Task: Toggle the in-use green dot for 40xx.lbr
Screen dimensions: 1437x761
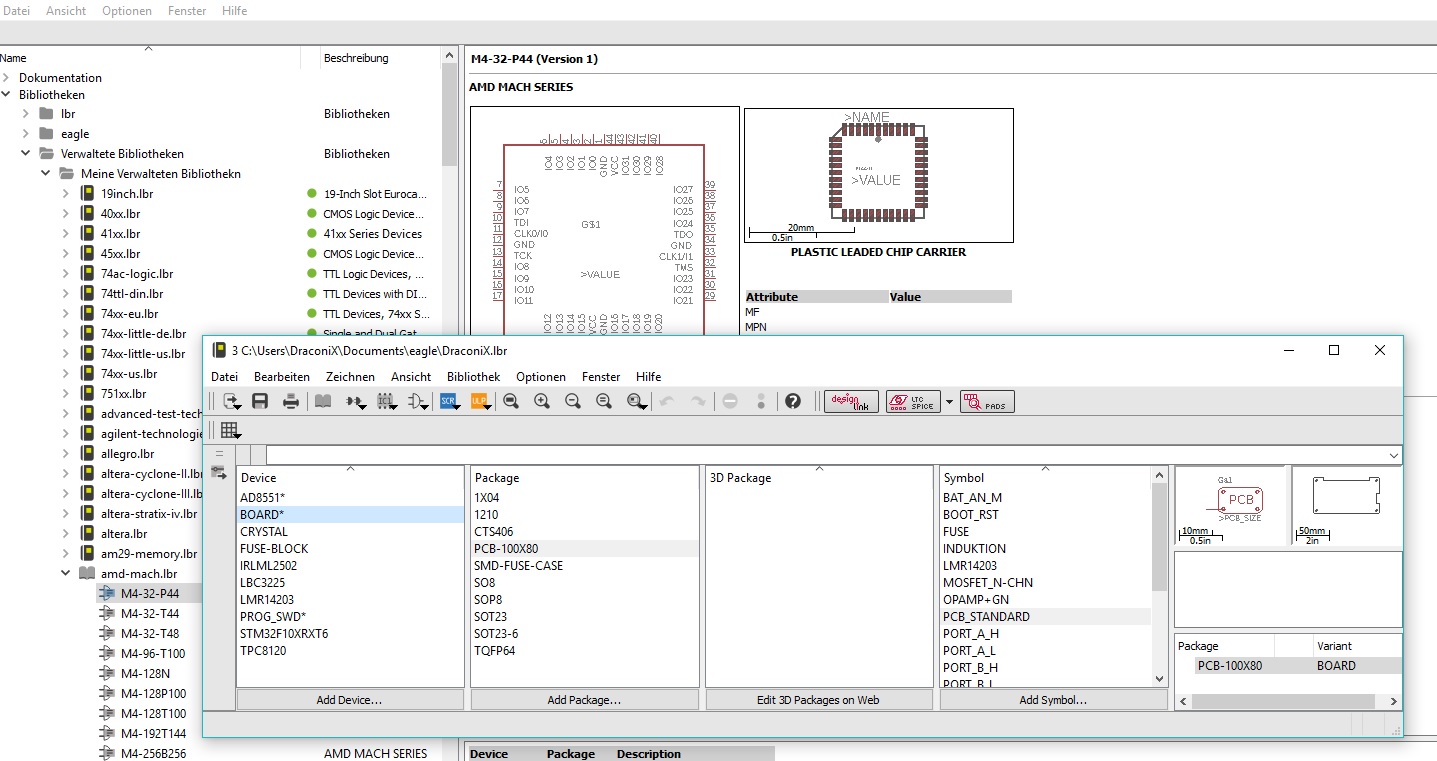Action: click(312, 214)
